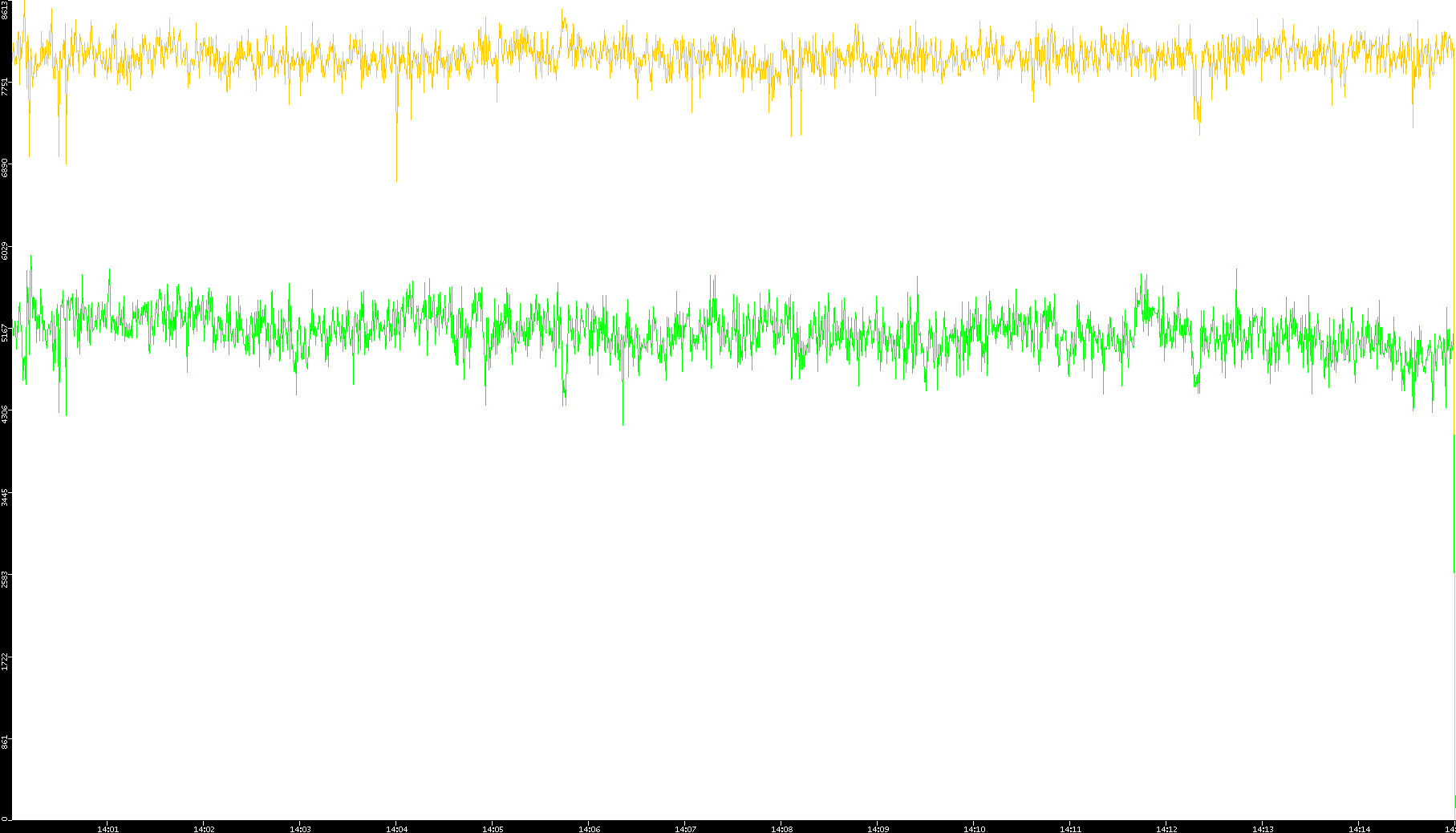1456x833 pixels.
Task: Select the 14:14 time axis label
Action: point(1360,829)
